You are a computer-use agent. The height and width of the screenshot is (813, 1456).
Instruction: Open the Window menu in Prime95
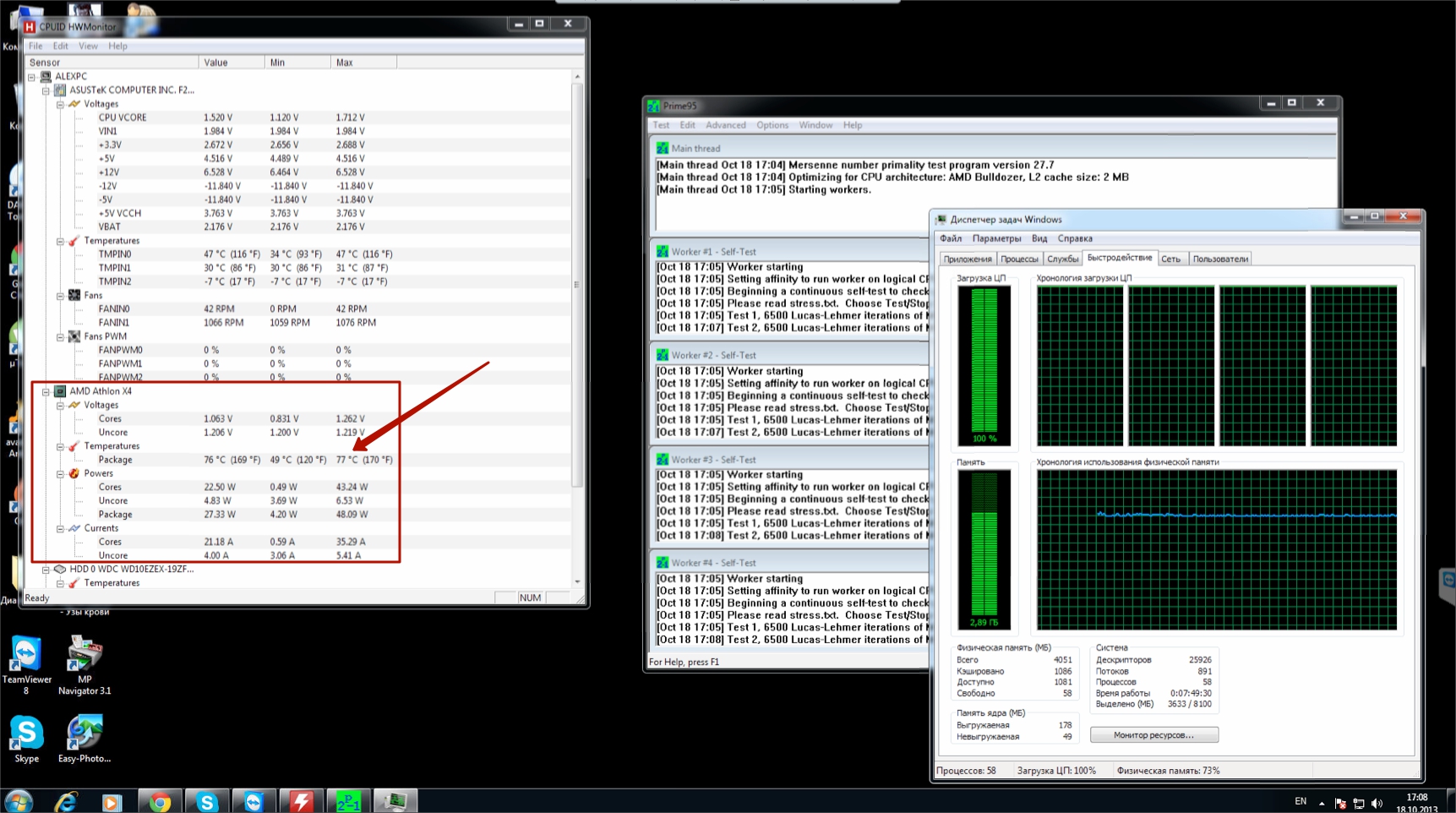pos(815,125)
